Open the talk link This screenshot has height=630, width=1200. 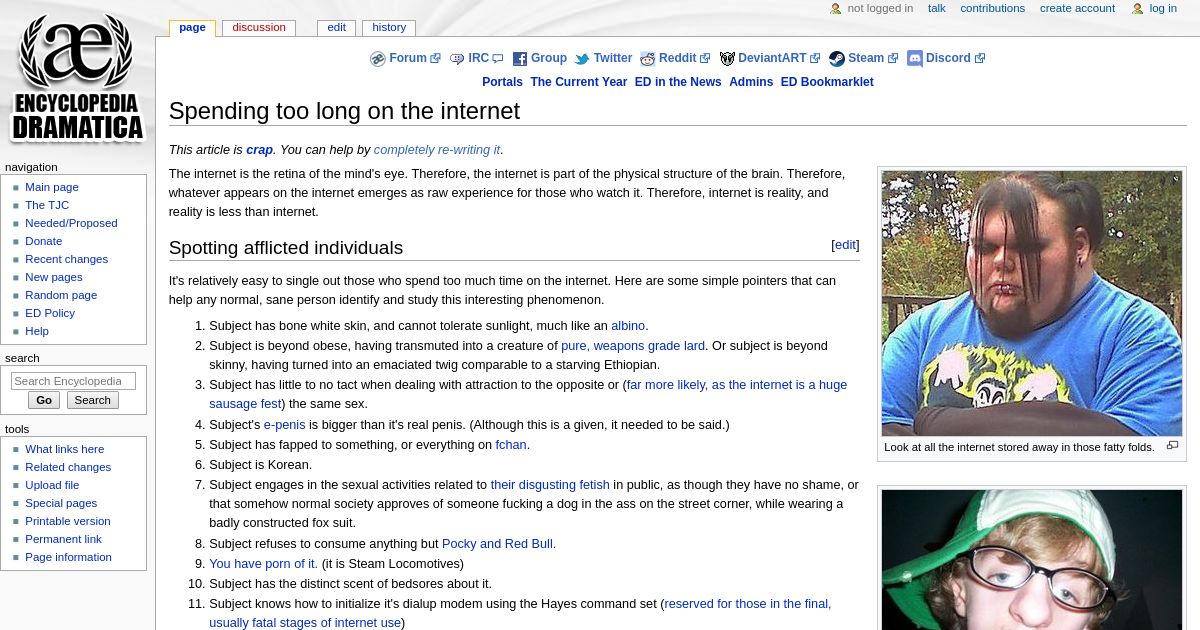pos(937,8)
